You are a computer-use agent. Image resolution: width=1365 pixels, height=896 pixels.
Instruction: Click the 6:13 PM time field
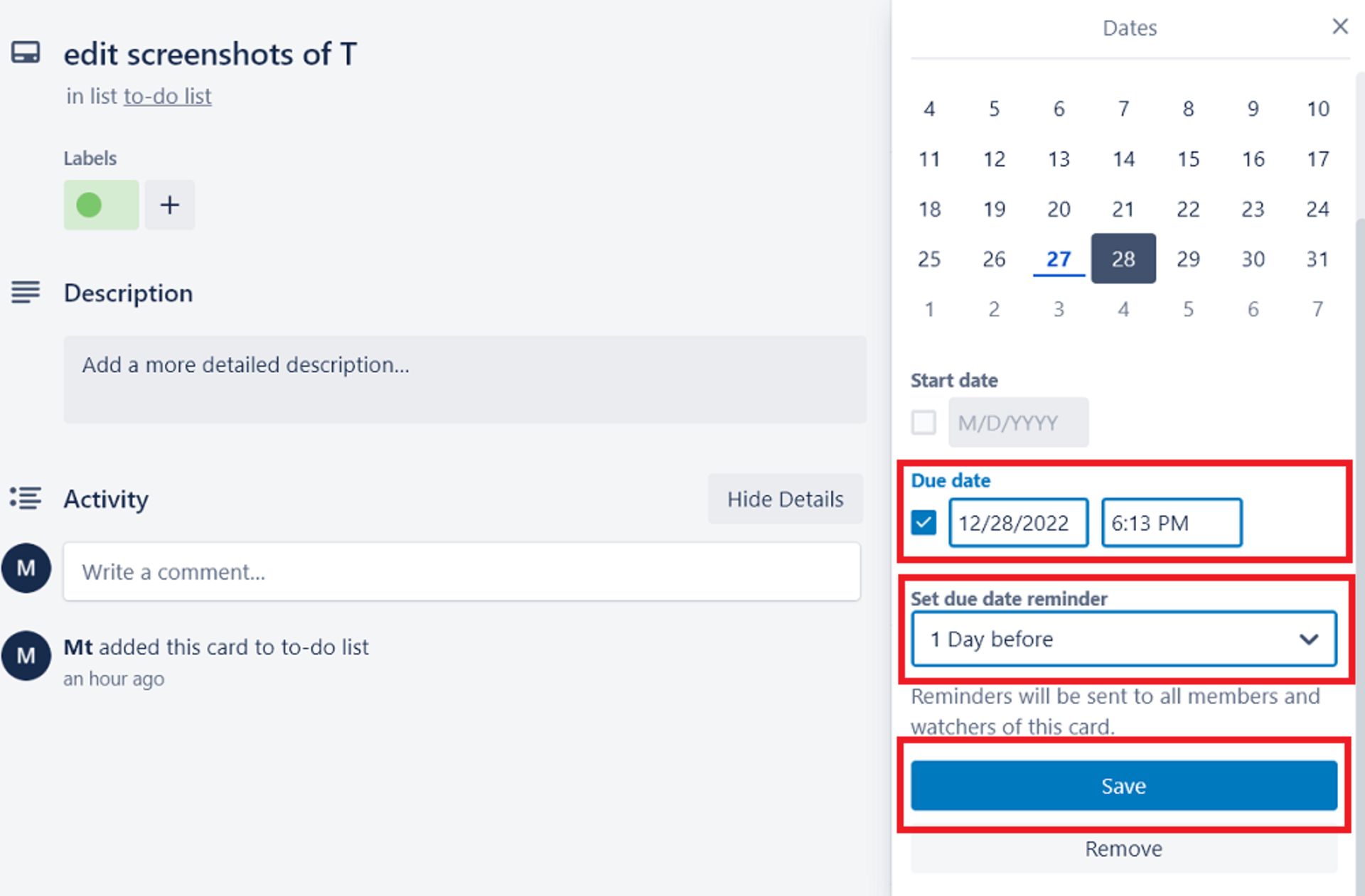pos(1171,523)
